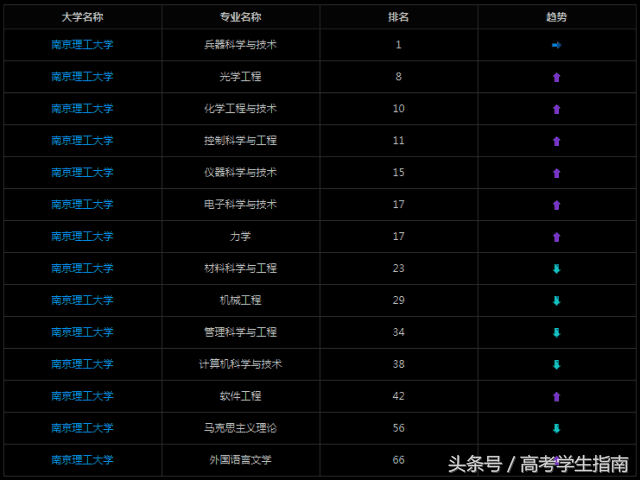
Task: Click rank value 15
Action: pyautogui.click(x=398, y=172)
